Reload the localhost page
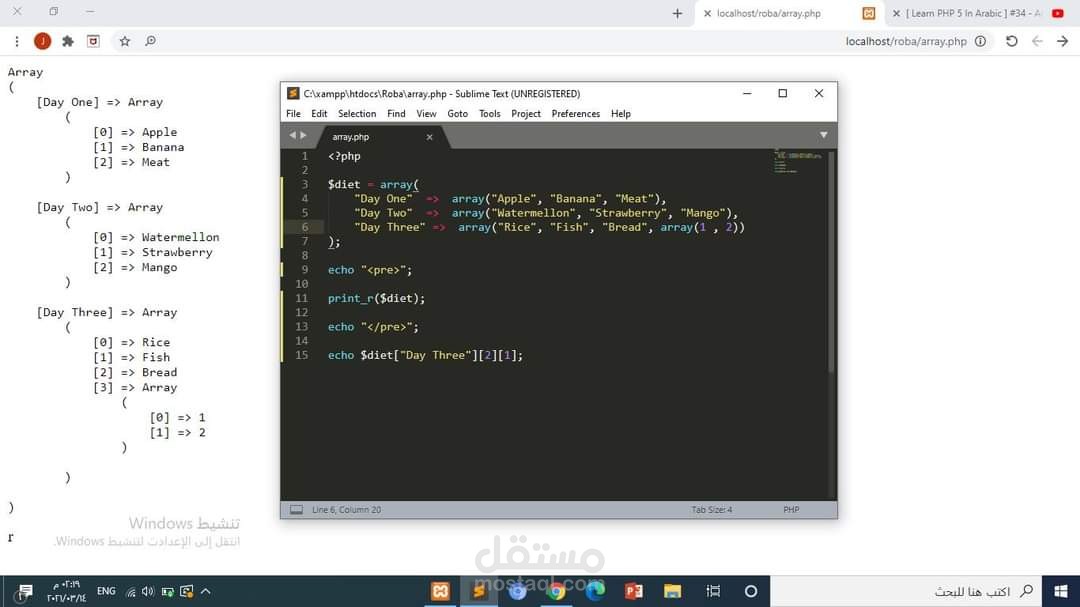The width and height of the screenshot is (1080, 607). pos(1011,41)
